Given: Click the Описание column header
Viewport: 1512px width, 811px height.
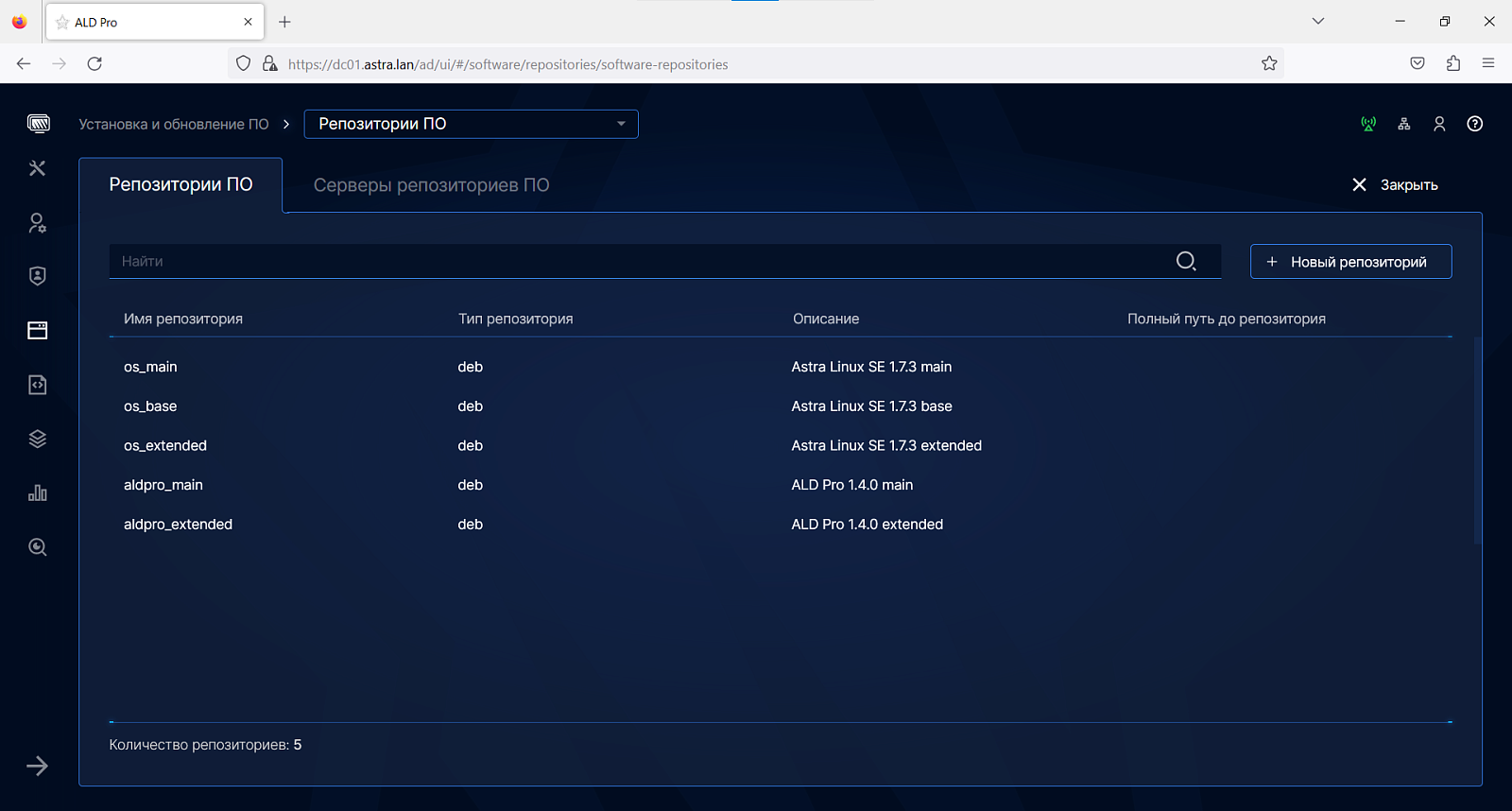Looking at the screenshot, I should pyautogui.click(x=826, y=319).
